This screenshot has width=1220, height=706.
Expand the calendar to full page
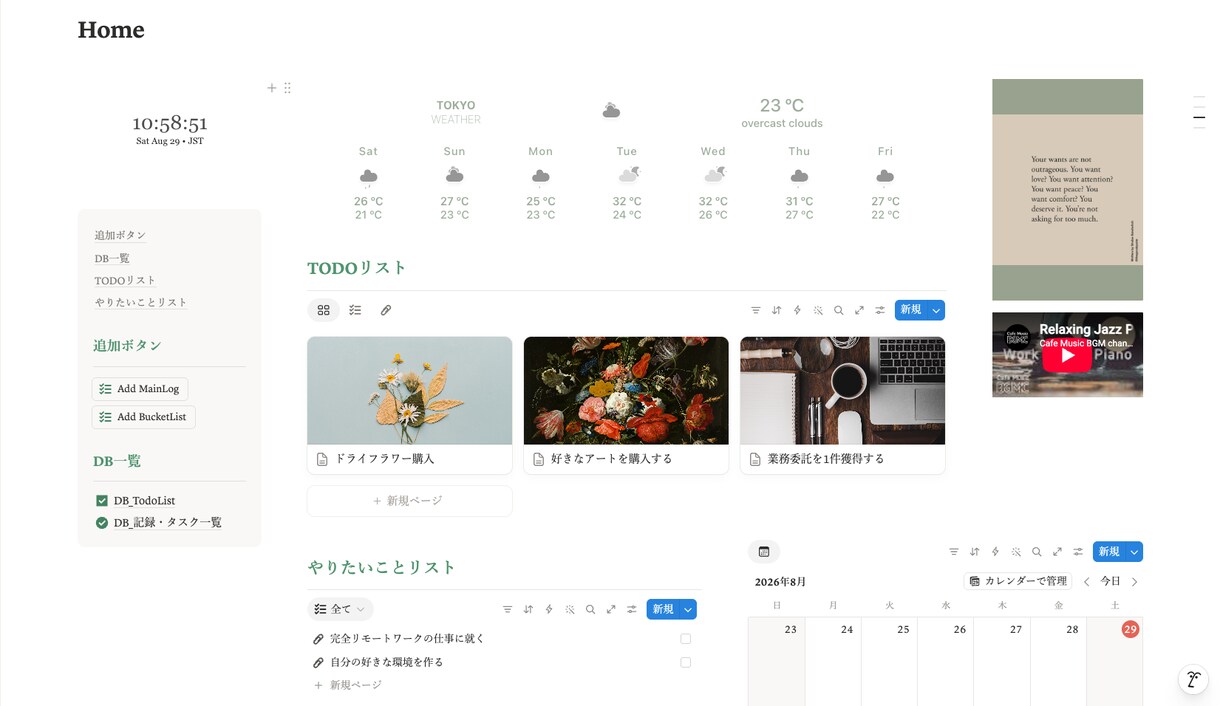coord(1057,552)
